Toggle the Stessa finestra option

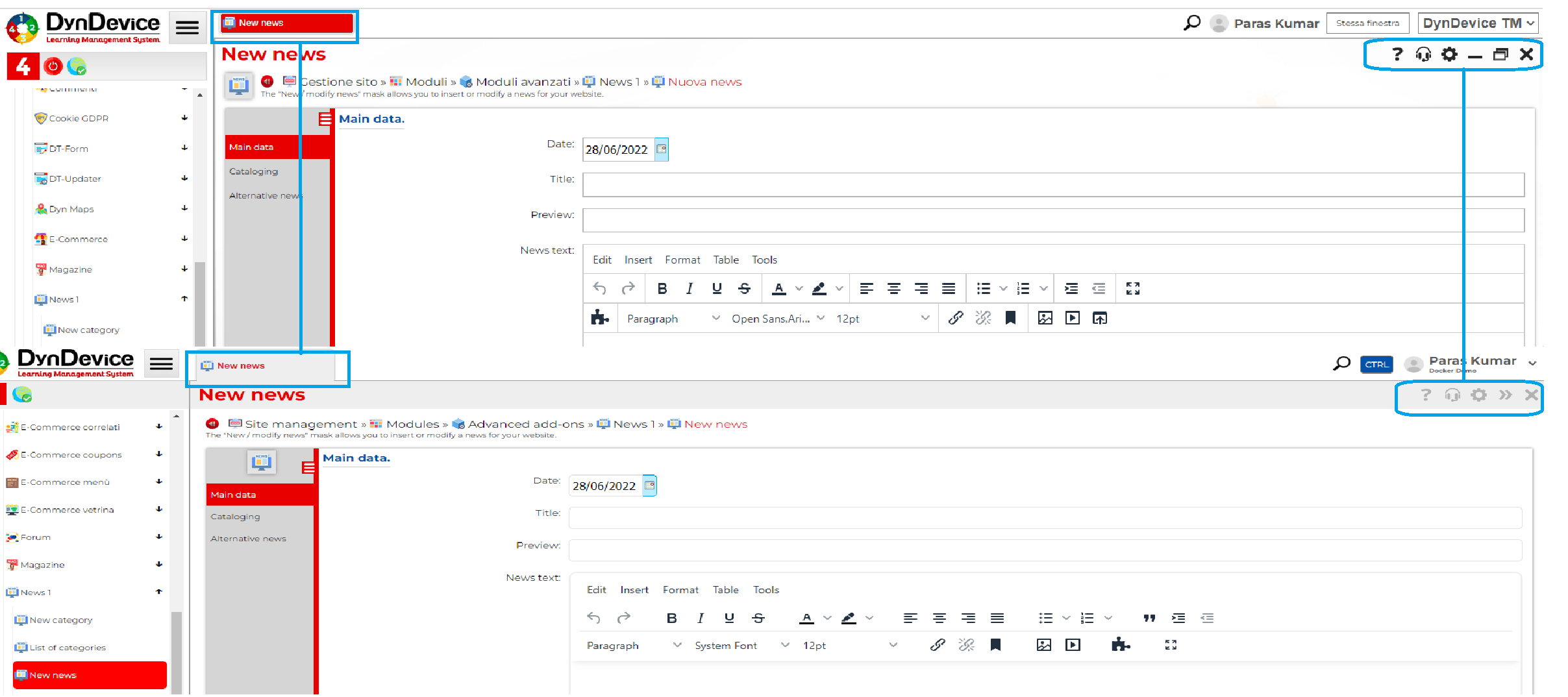tap(1367, 23)
